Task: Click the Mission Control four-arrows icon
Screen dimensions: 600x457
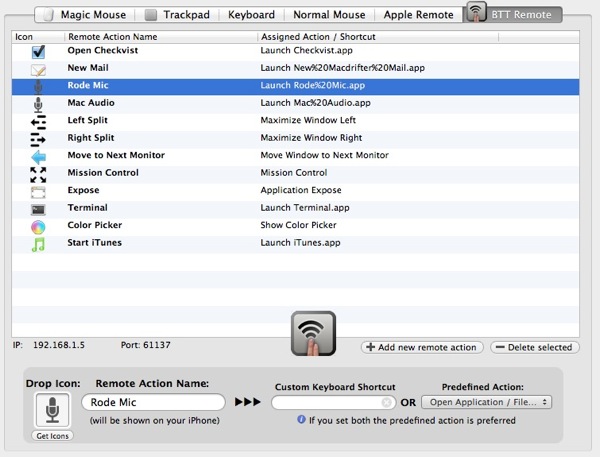Action: pyautogui.click(x=38, y=175)
